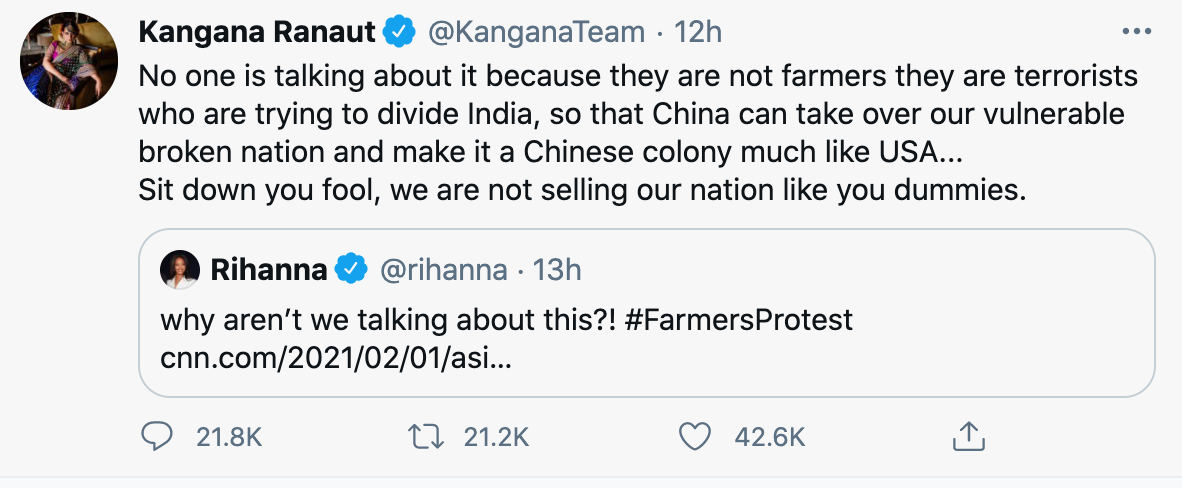This screenshot has height=488, width=1182.
Task: Visit the @KanganaTeam handle
Action: click(x=536, y=32)
